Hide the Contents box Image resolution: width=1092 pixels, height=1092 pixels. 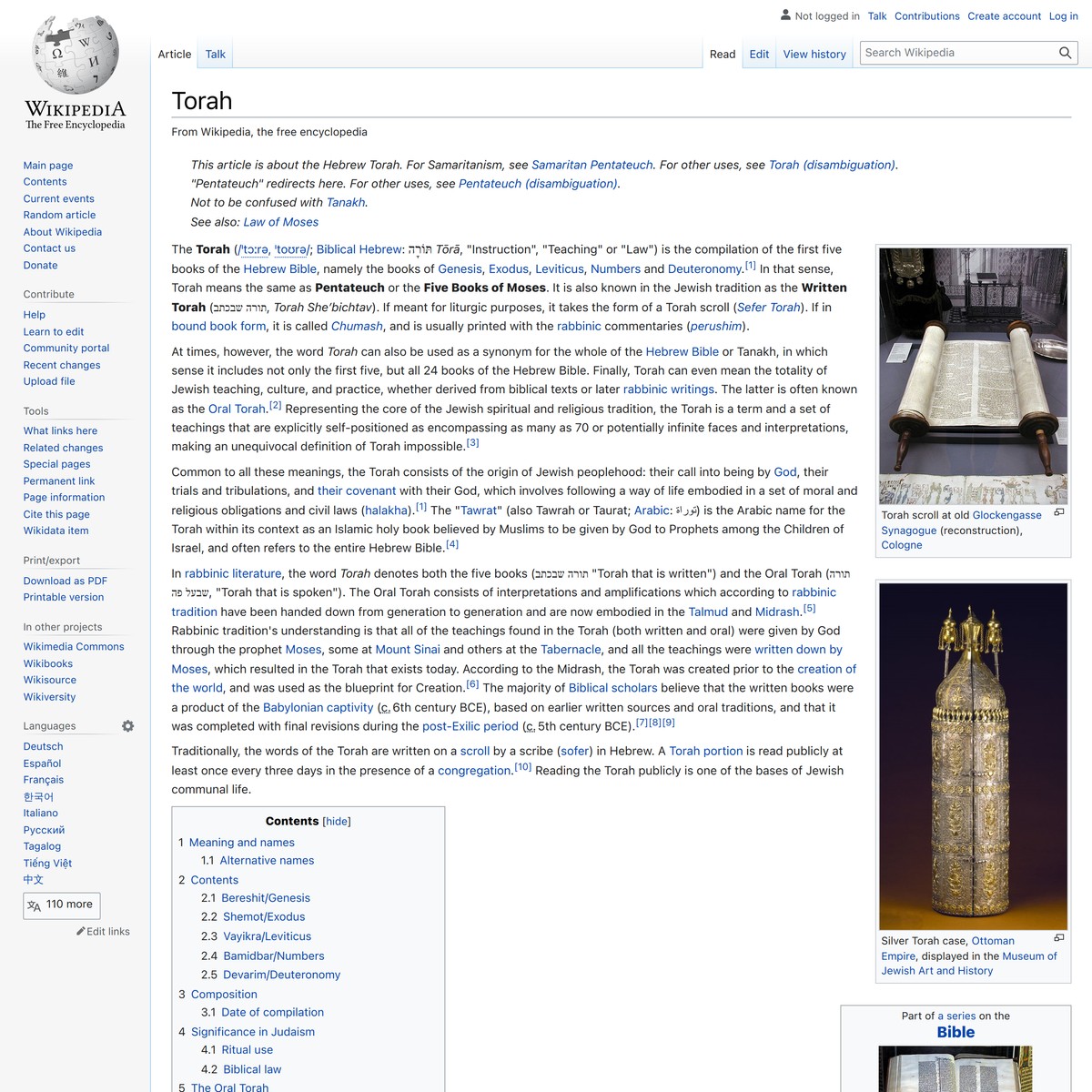pos(336,821)
